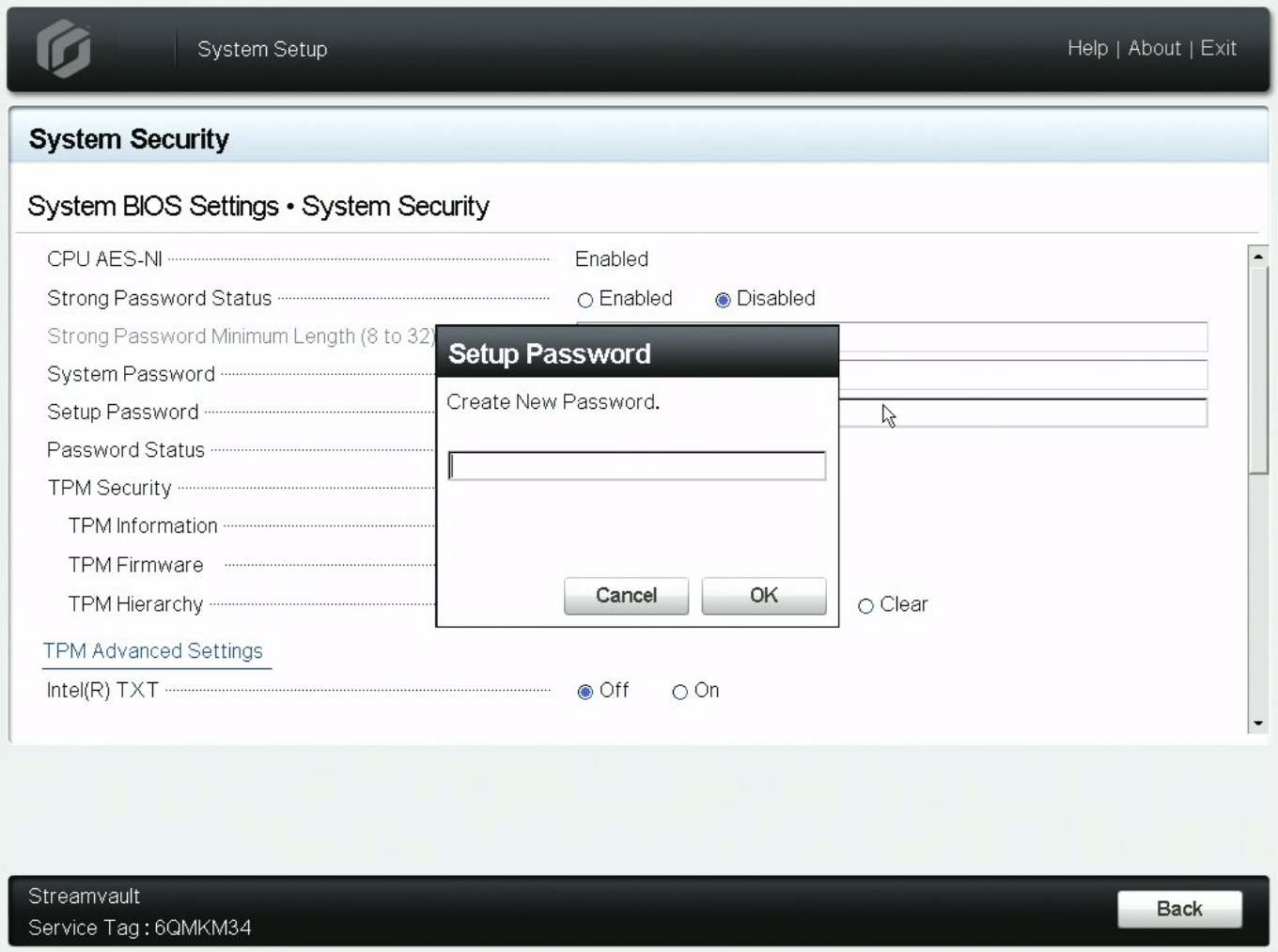The width and height of the screenshot is (1278, 952).
Task: Select Clear for TPM Hierarchy
Action: [865, 606]
